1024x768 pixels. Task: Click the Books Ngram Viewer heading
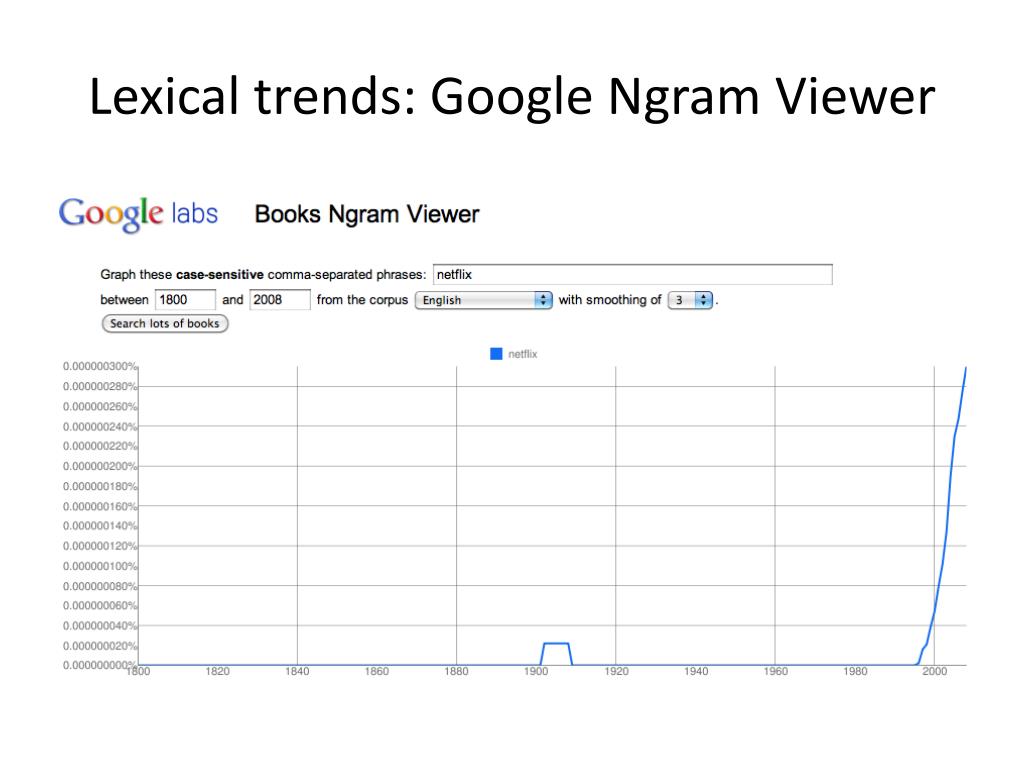pyautogui.click(x=367, y=214)
